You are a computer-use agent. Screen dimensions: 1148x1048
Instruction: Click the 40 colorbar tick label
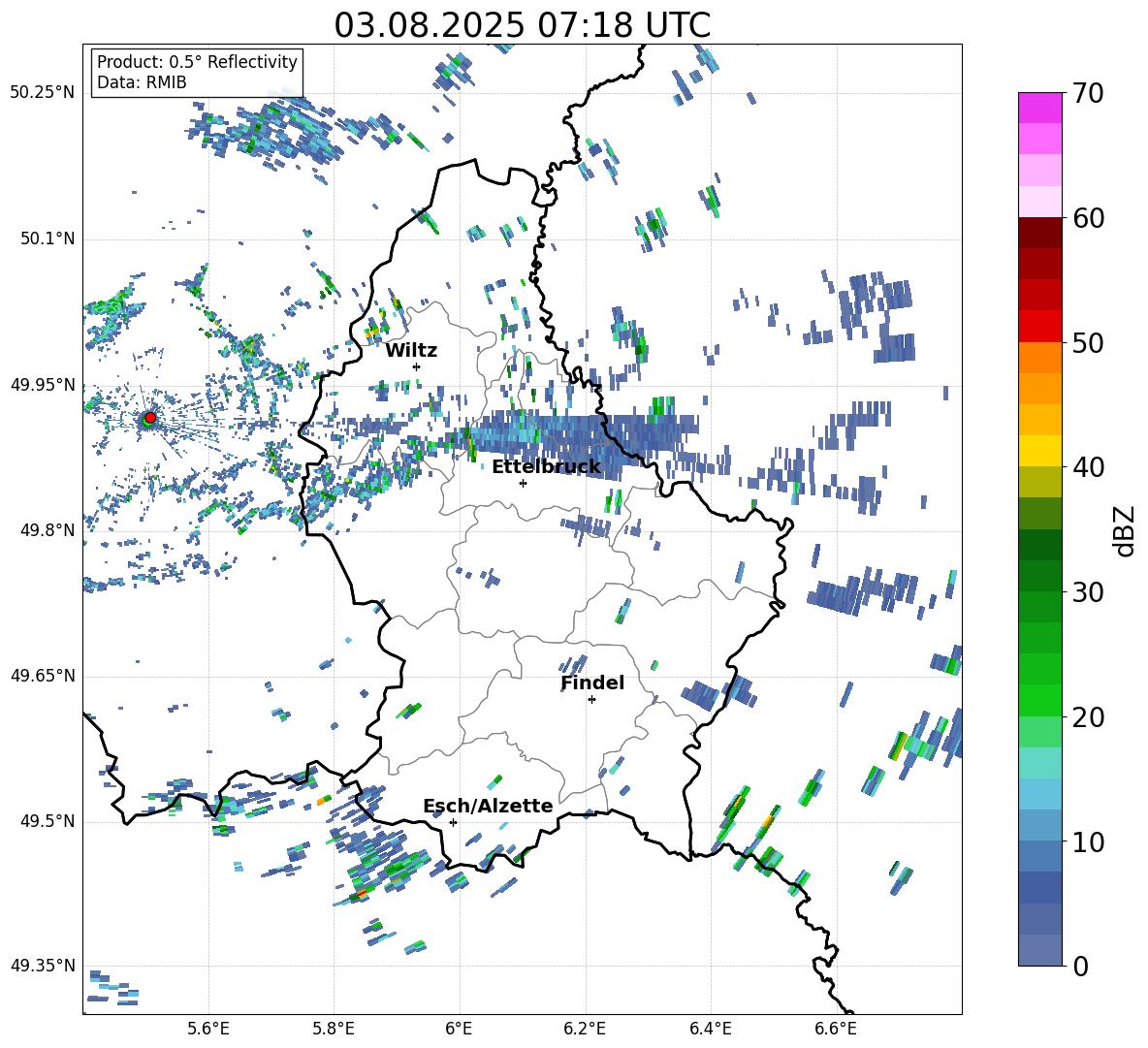1088,467
